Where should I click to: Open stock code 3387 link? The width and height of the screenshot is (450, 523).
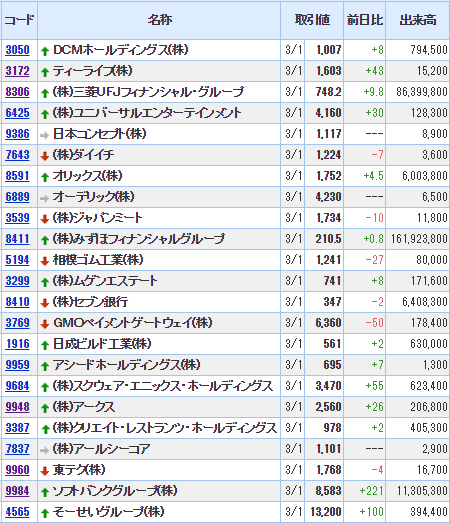coord(17,428)
